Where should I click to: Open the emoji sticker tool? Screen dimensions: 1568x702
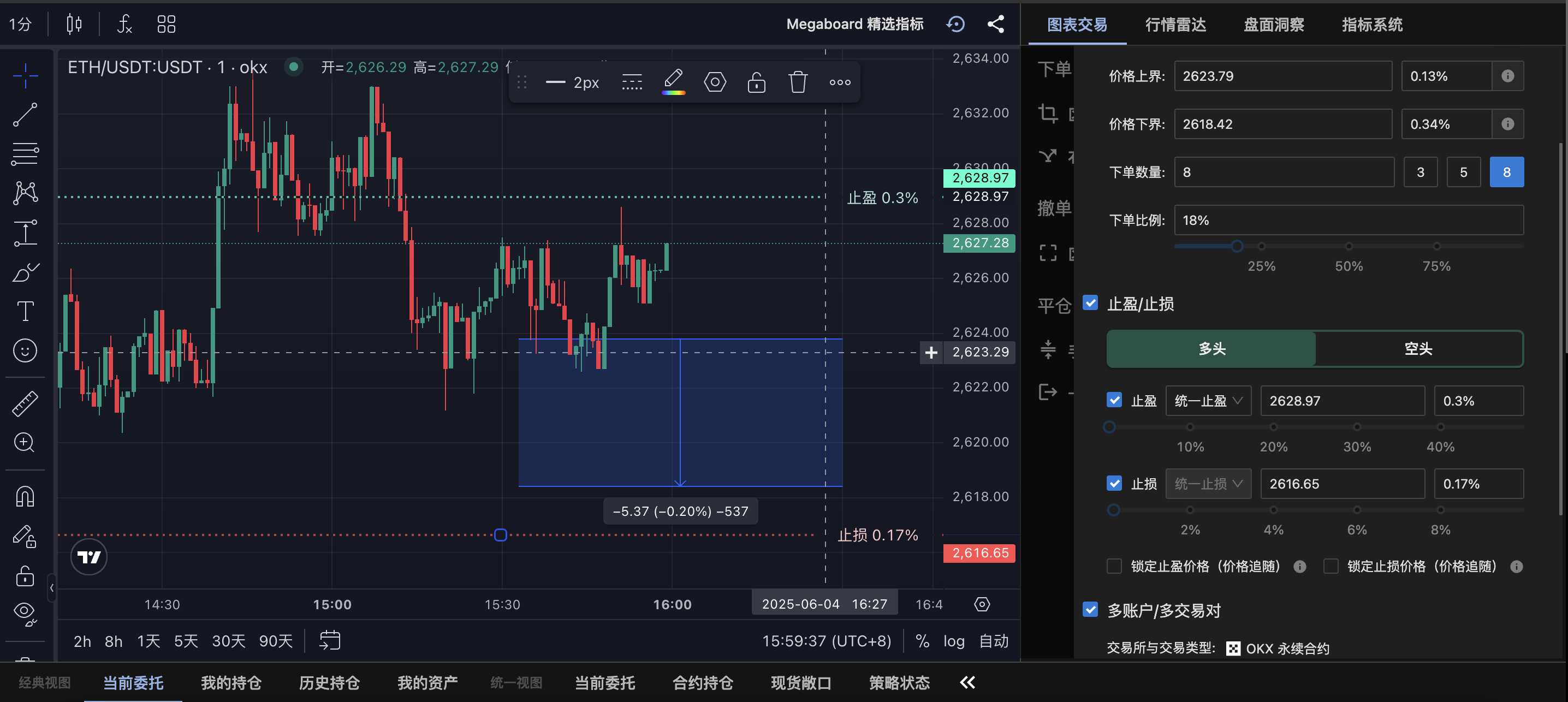click(25, 350)
